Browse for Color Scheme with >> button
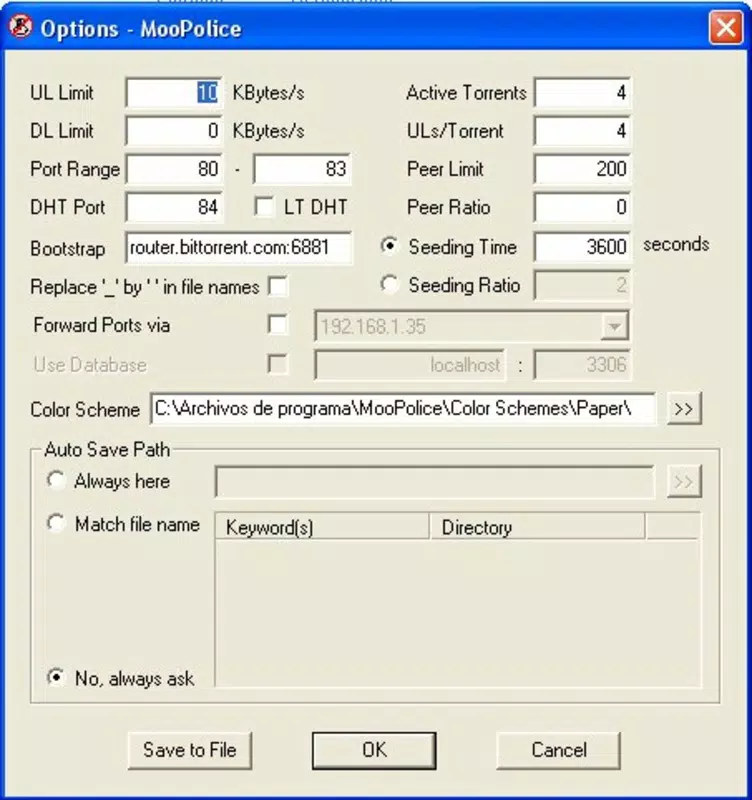This screenshot has height=800, width=752. click(x=684, y=408)
